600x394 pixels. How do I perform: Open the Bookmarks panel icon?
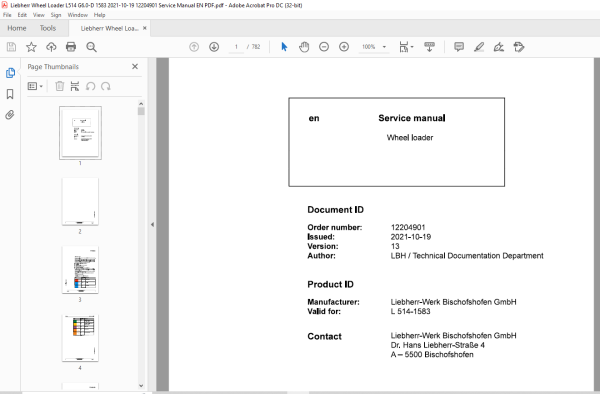pyautogui.click(x=10, y=94)
